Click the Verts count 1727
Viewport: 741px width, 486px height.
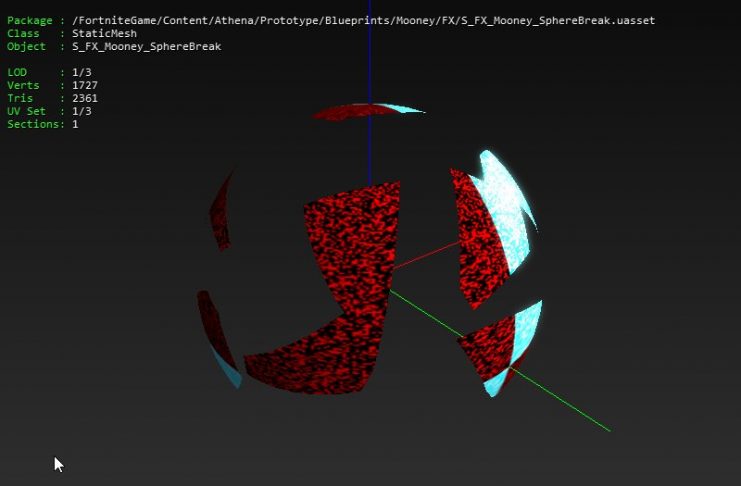[x=85, y=85]
